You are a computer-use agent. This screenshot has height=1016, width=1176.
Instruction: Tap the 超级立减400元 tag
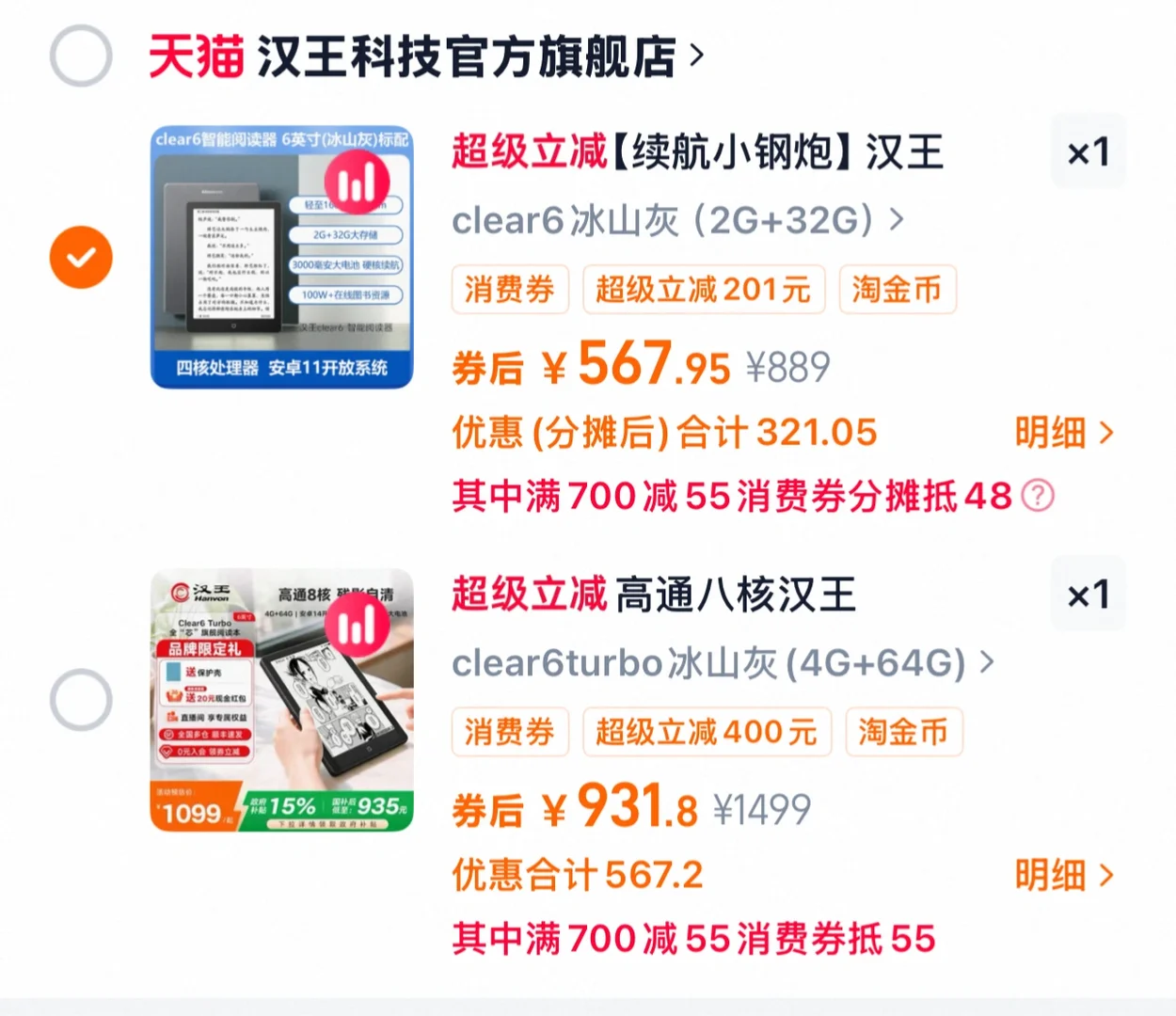(x=707, y=732)
